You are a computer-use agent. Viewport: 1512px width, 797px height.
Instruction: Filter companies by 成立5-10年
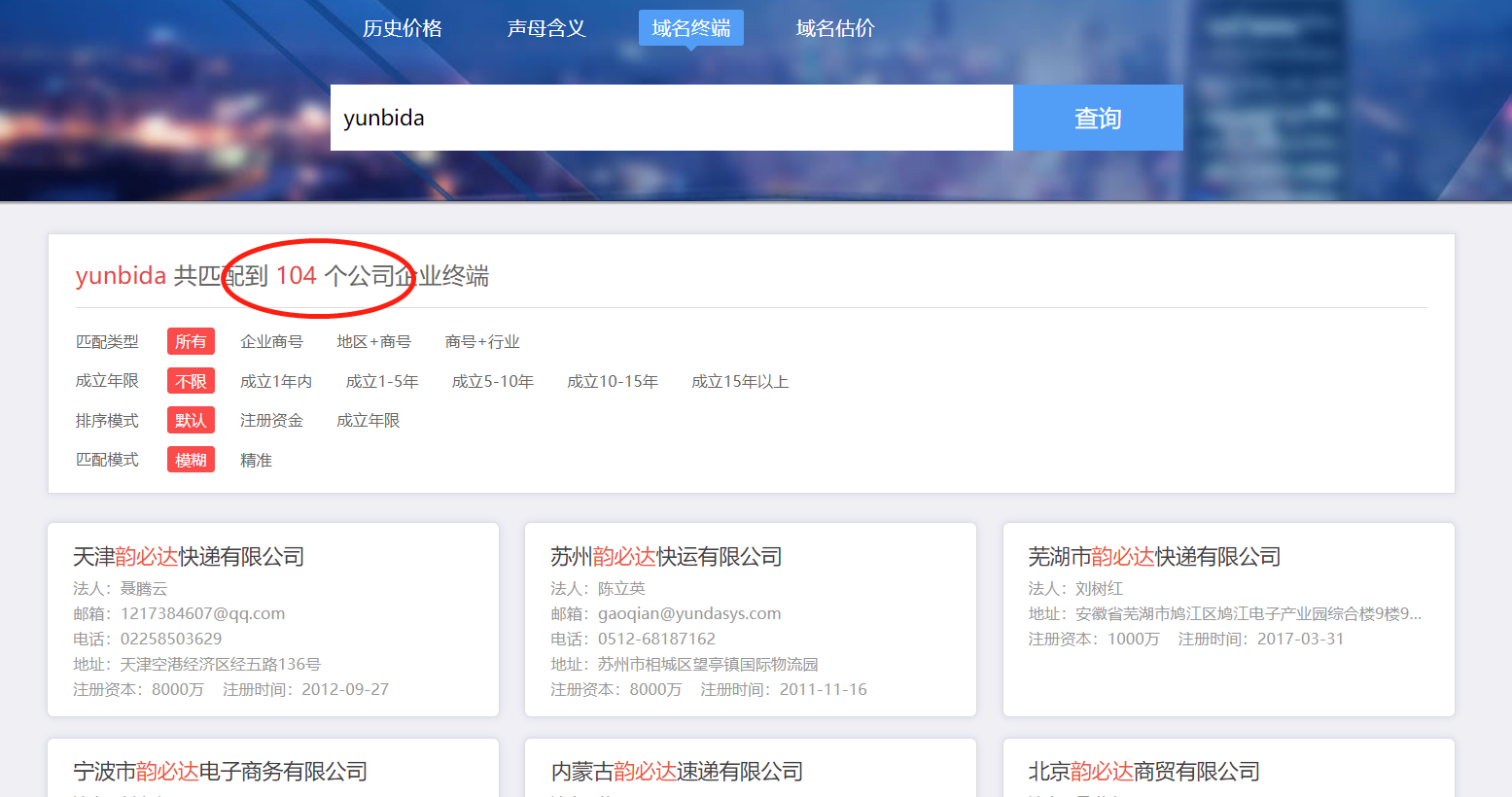pos(493,381)
